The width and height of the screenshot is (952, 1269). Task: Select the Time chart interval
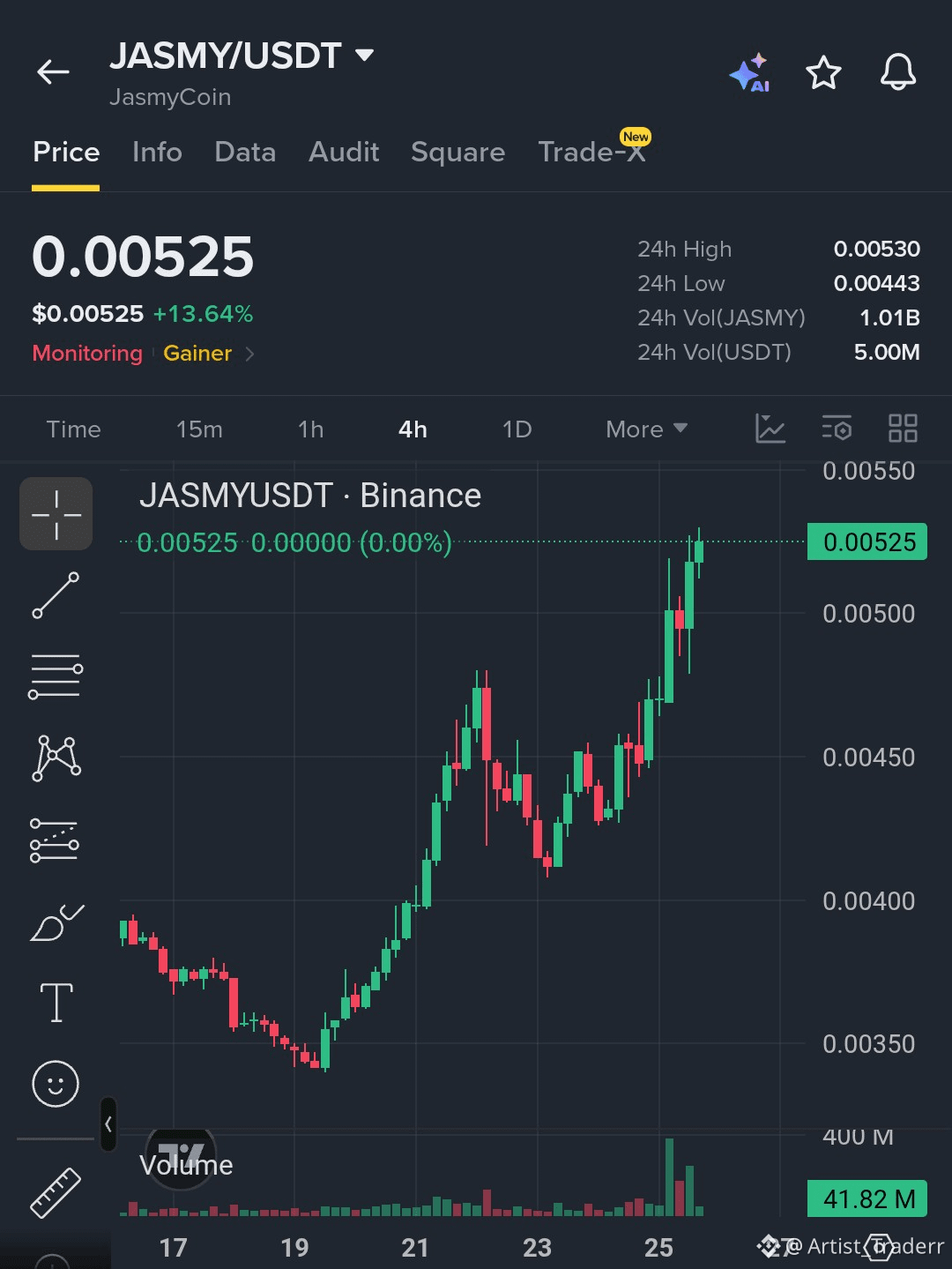point(73,429)
